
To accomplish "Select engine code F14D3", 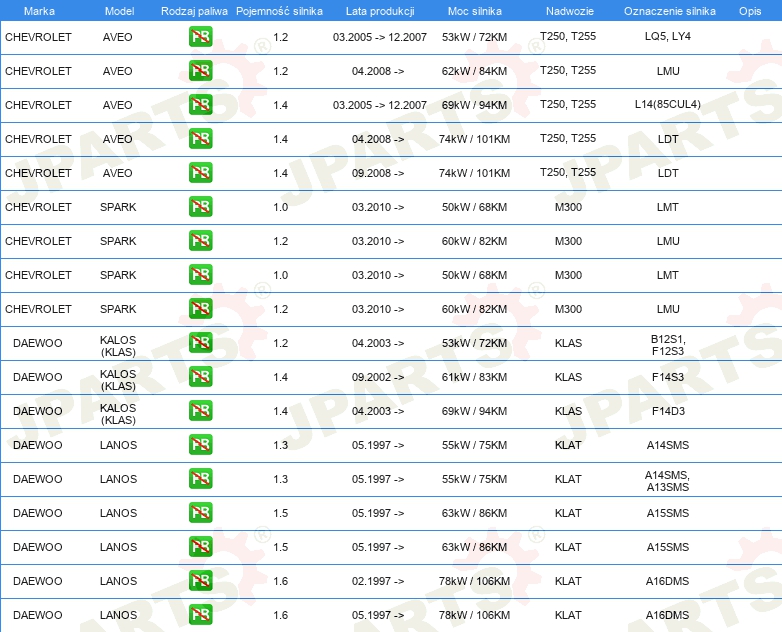I will 668,411.
